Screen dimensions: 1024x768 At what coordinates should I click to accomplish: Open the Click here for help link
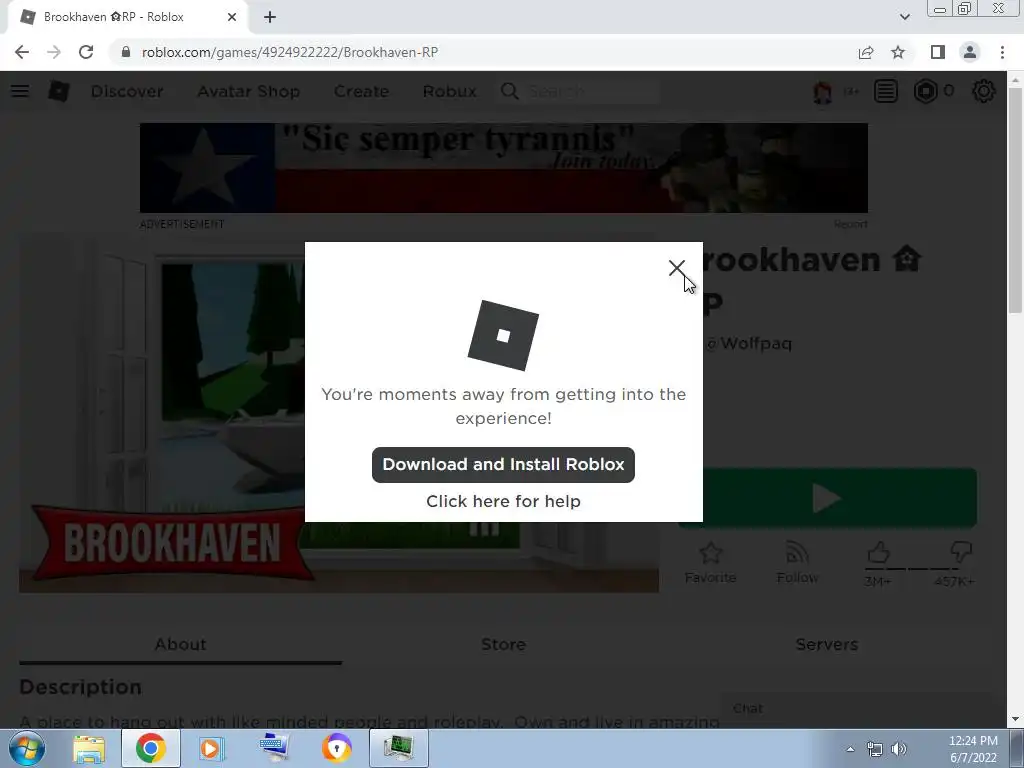503,501
